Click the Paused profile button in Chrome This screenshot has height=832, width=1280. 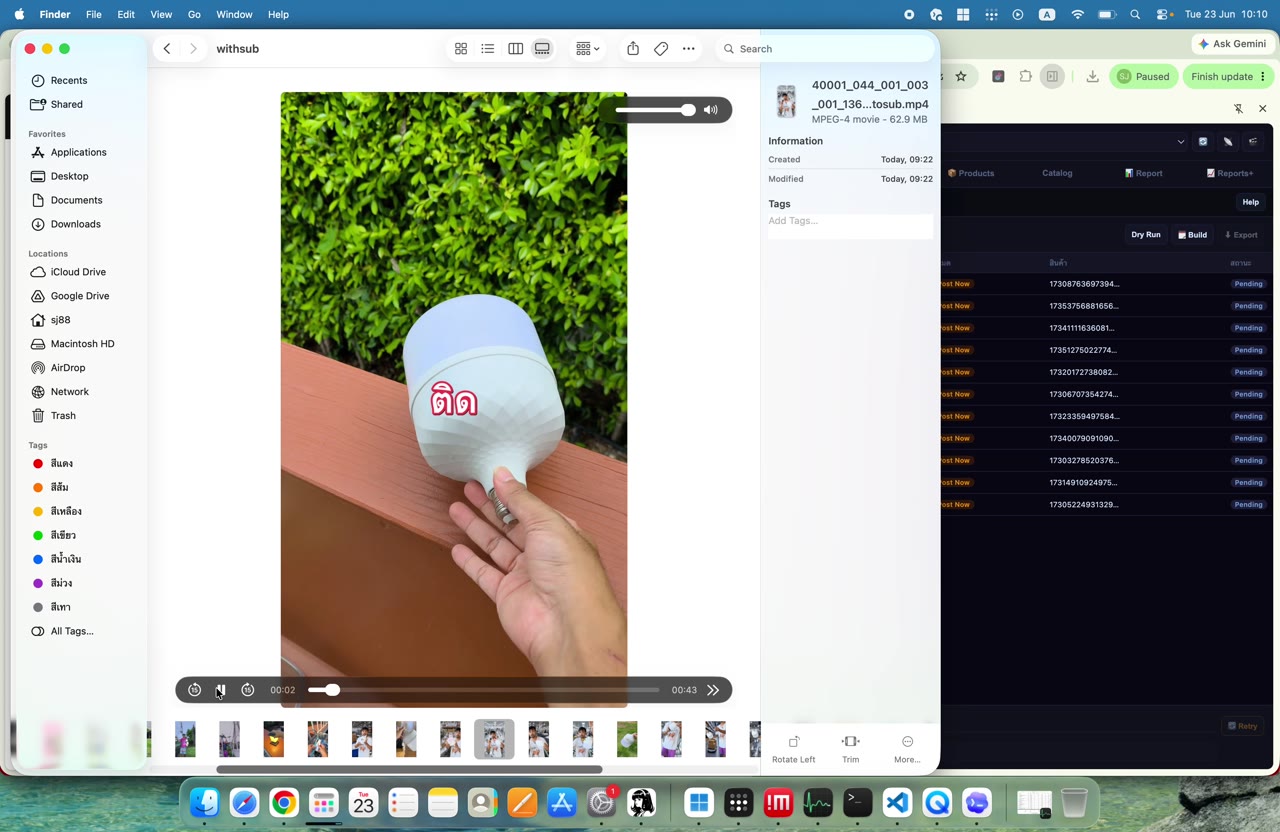point(1143,76)
